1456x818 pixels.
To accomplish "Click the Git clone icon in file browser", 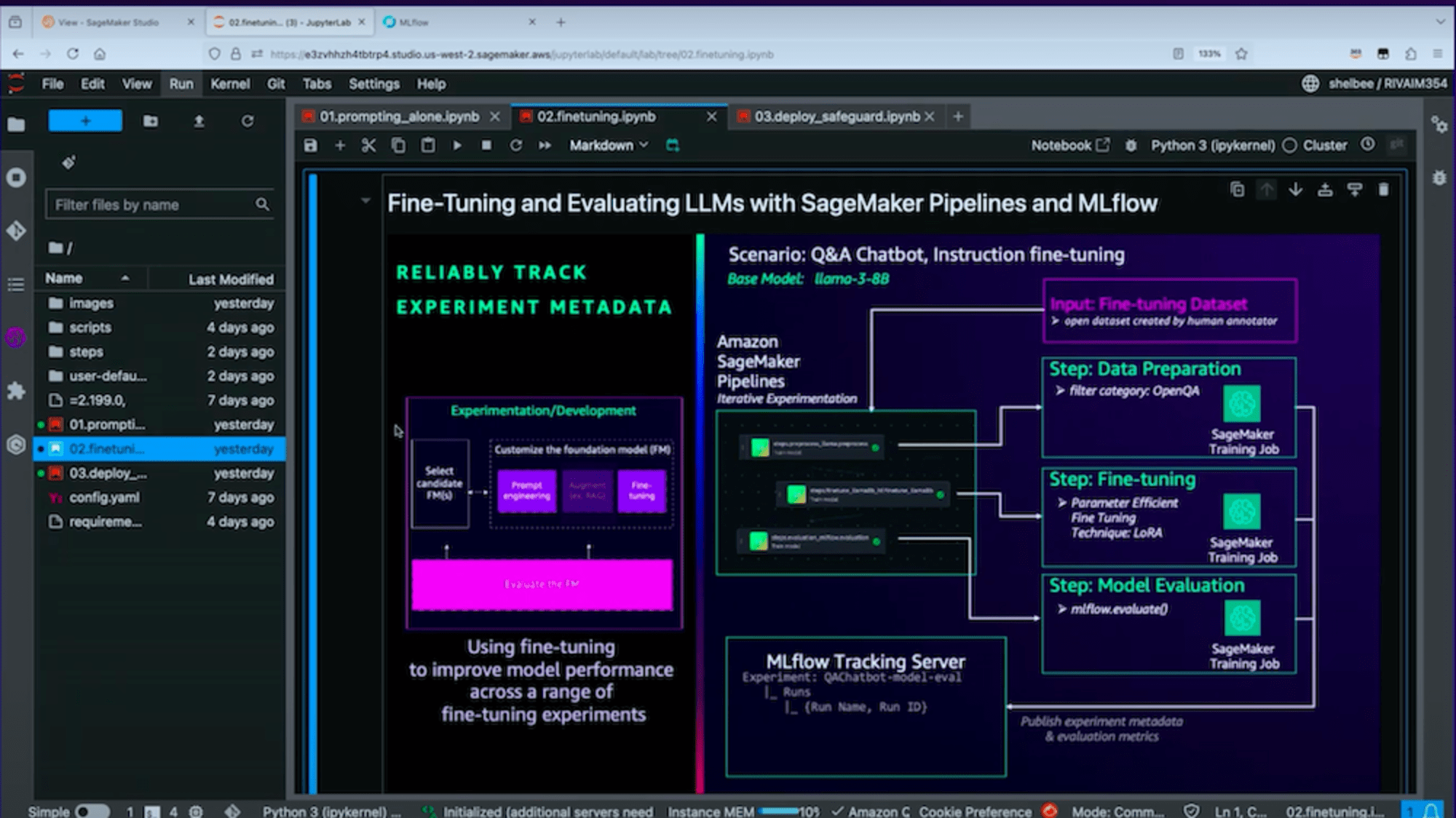I will pos(68,162).
